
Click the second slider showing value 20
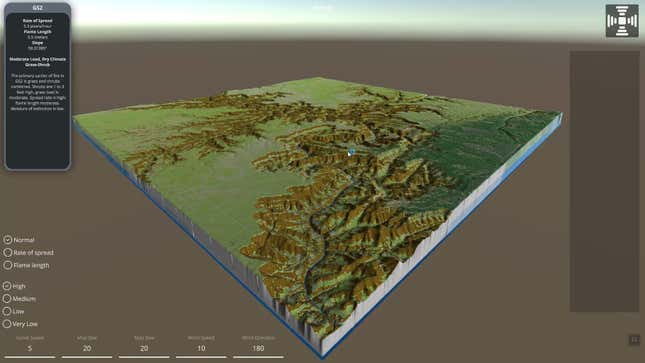coord(144,357)
